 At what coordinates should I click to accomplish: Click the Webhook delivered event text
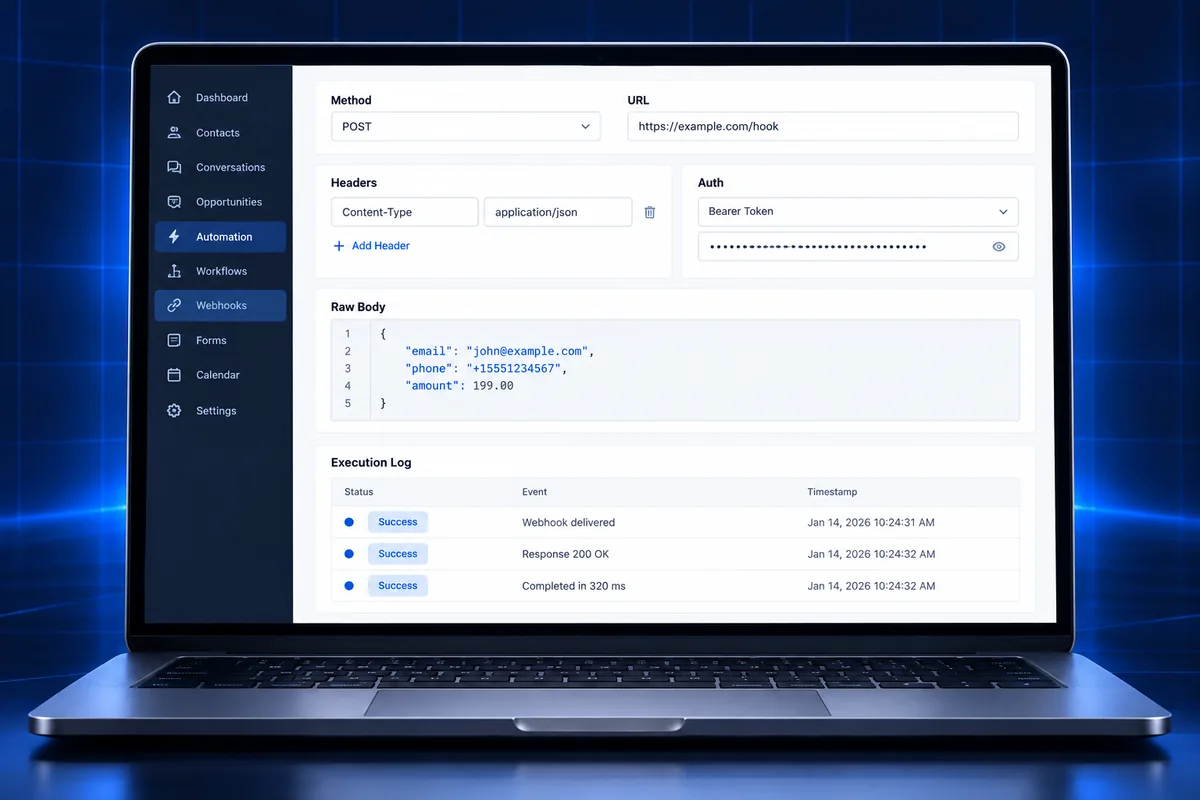coord(569,522)
